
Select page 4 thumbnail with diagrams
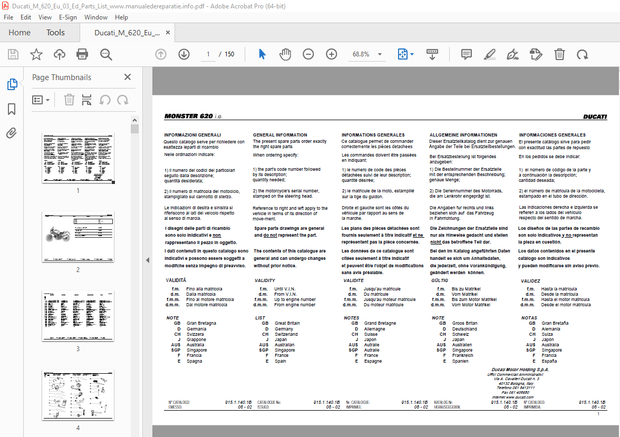coord(78,395)
